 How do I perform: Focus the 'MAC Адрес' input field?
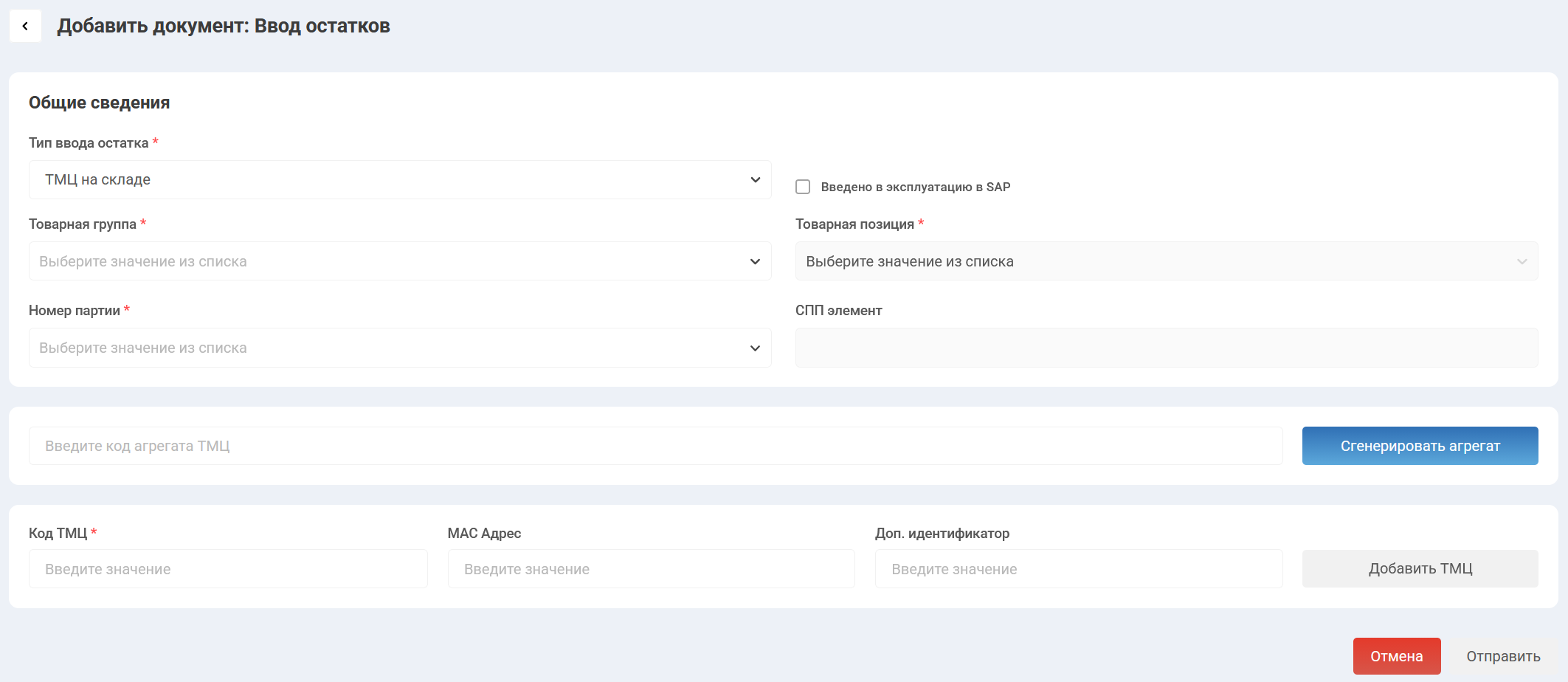[651, 569]
